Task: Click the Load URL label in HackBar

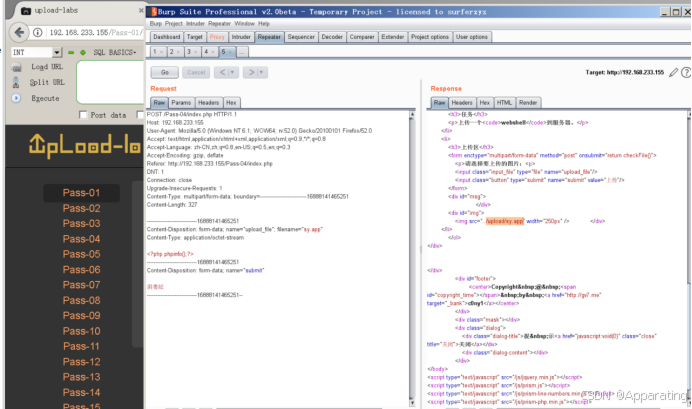Action: (47, 67)
